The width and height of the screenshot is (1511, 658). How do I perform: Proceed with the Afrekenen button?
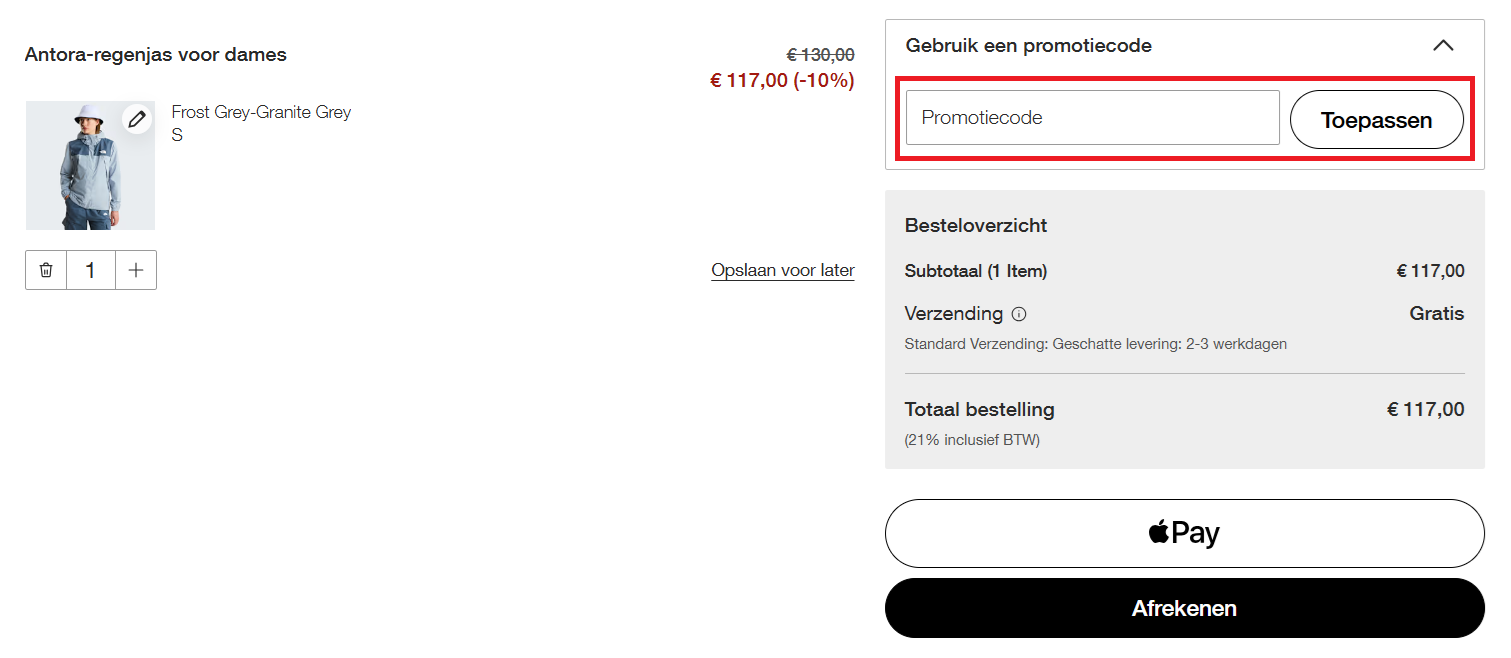coord(1184,608)
